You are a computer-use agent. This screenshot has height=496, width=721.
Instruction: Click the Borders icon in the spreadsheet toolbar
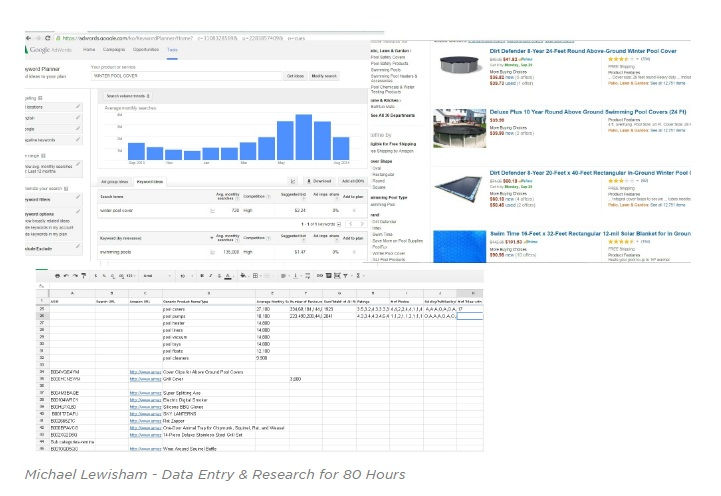coord(255,276)
